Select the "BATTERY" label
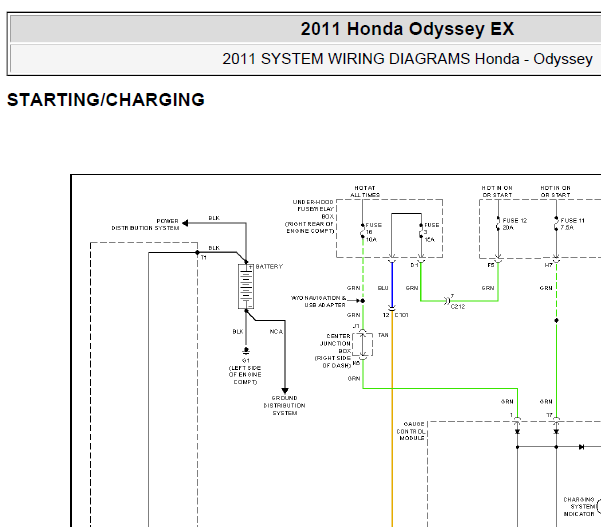Image resolution: width=601 pixels, height=527 pixels. coord(269,266)
